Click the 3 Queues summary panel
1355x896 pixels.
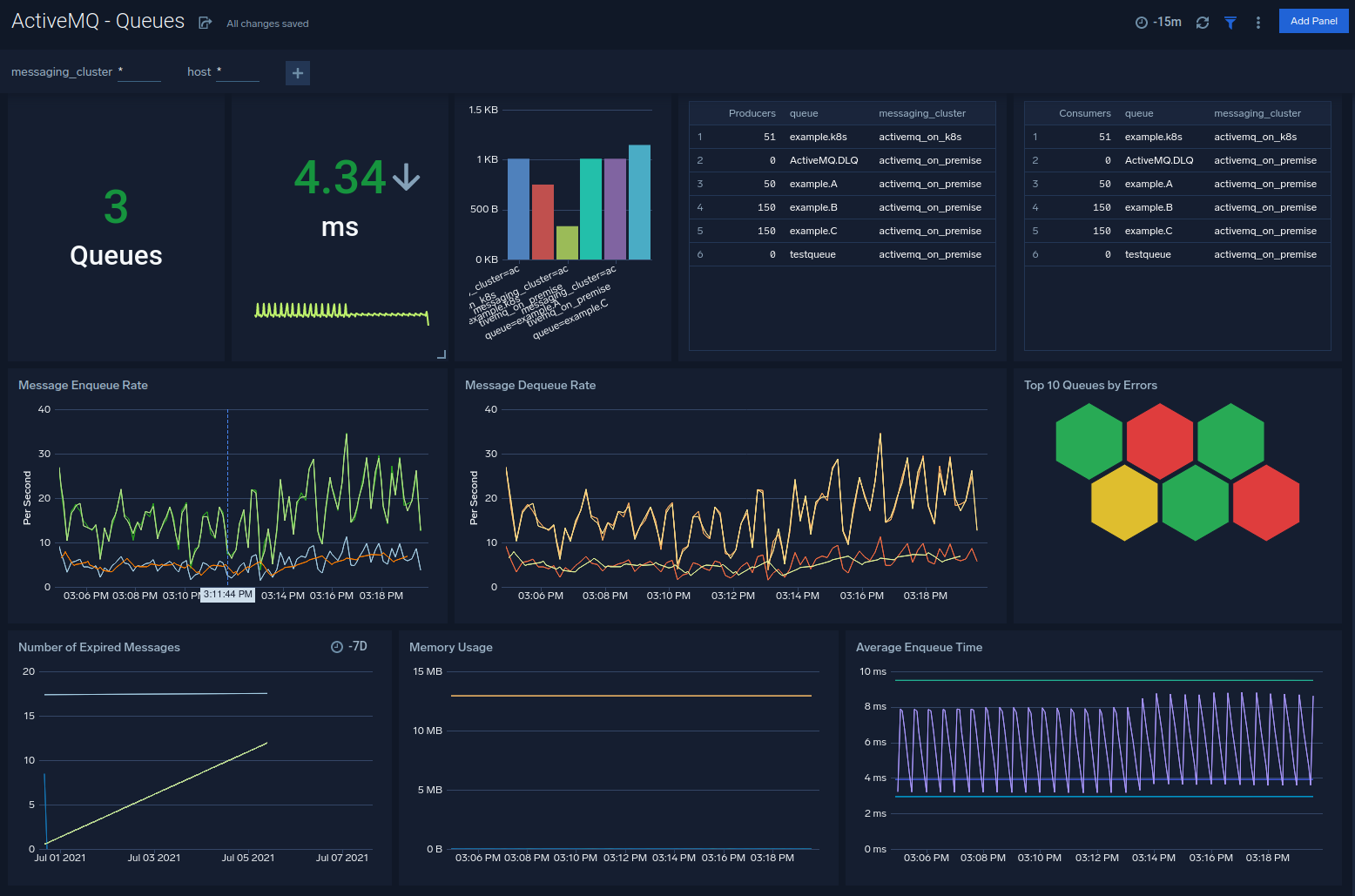pyautogui.click(x=116, y=228)
